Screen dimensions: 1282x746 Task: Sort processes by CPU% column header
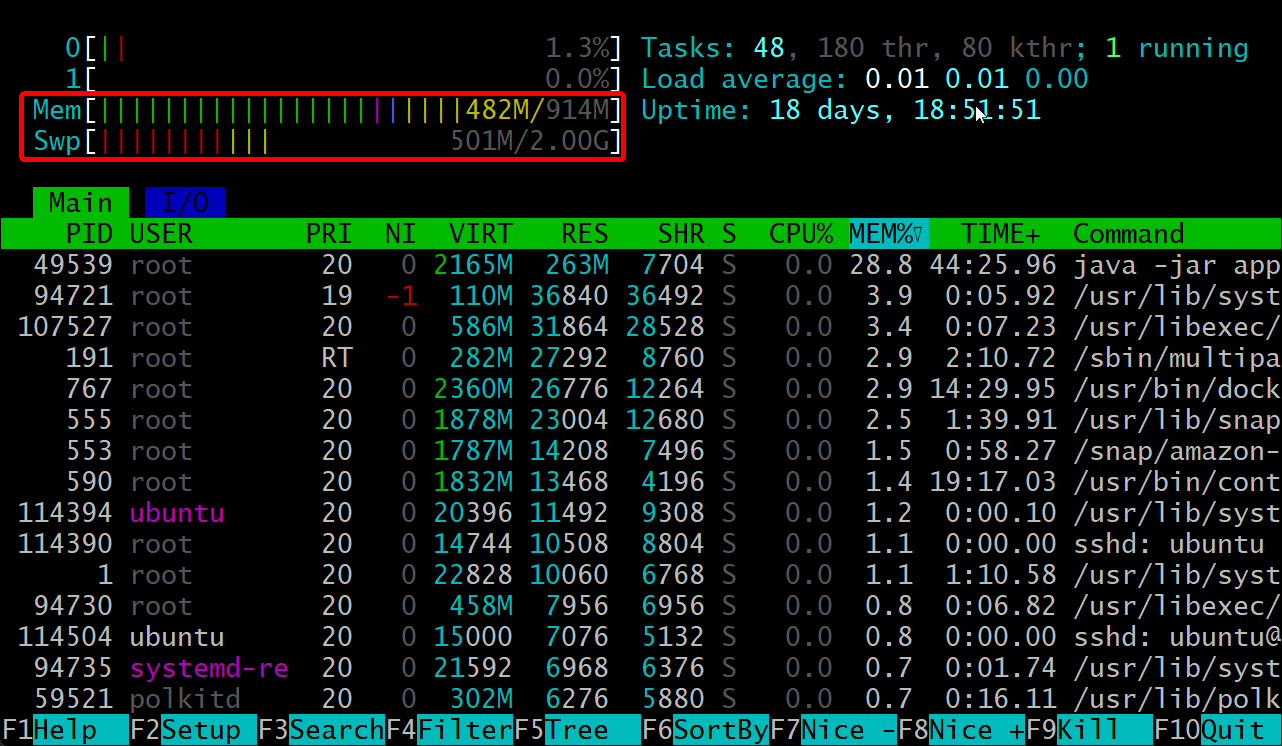pos(801,234)
